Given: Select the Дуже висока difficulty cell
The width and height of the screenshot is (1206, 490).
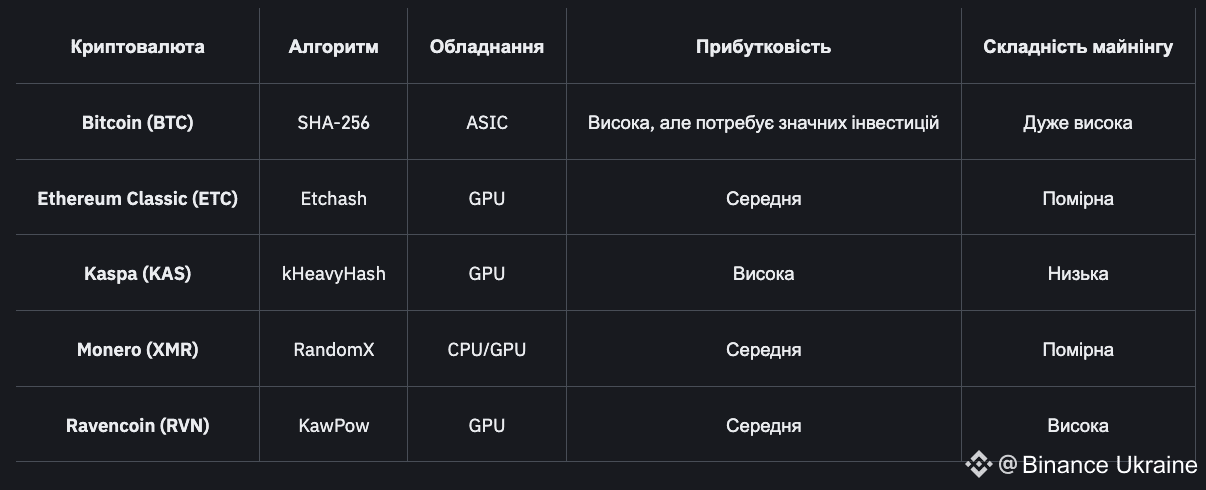Looking at the screenshot, I should point(1078,123).
